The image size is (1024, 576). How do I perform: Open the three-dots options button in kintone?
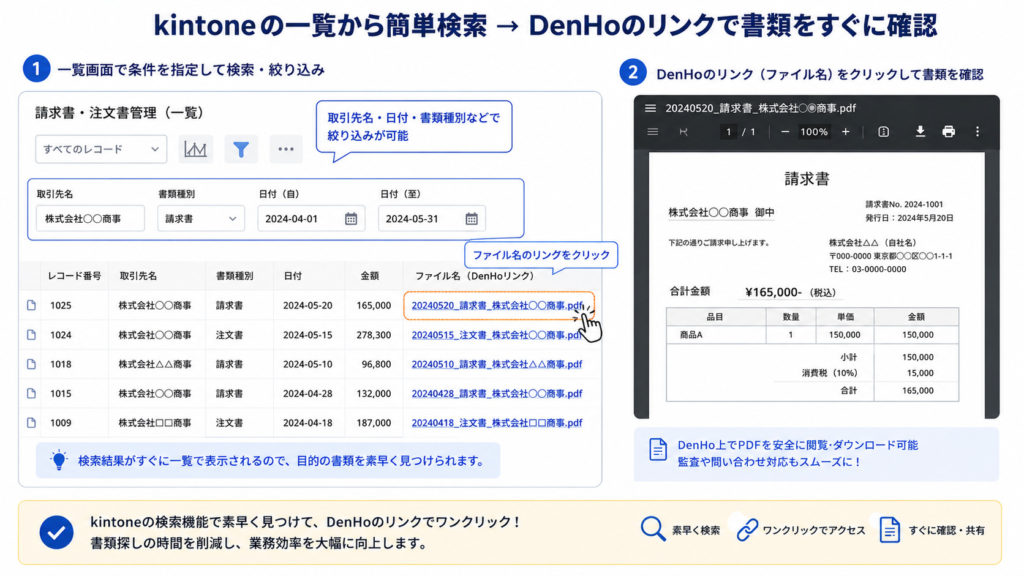tap(286, 149)
